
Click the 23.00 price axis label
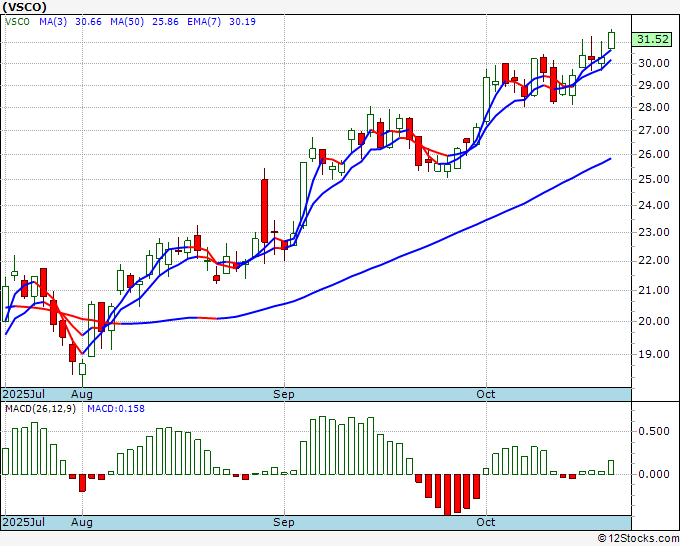pos(653,232)
